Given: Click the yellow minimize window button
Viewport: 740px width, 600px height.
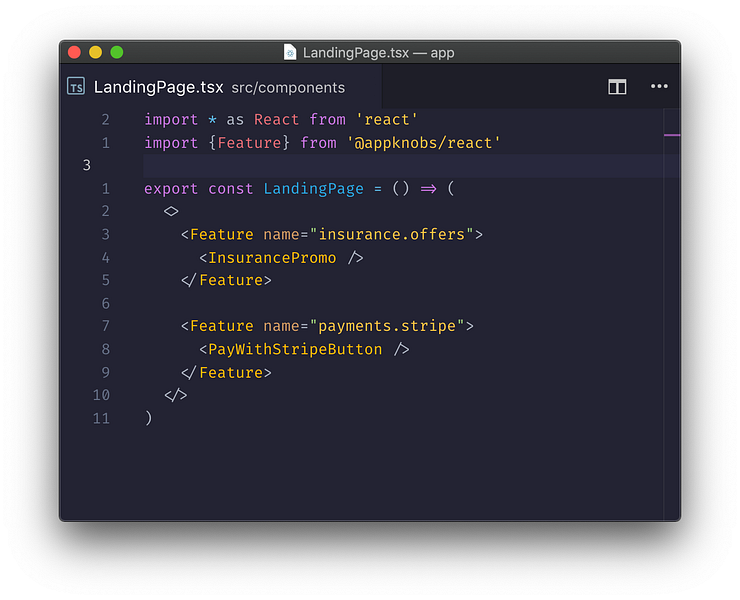Looking at the screenshot, I should click(96, 52).
